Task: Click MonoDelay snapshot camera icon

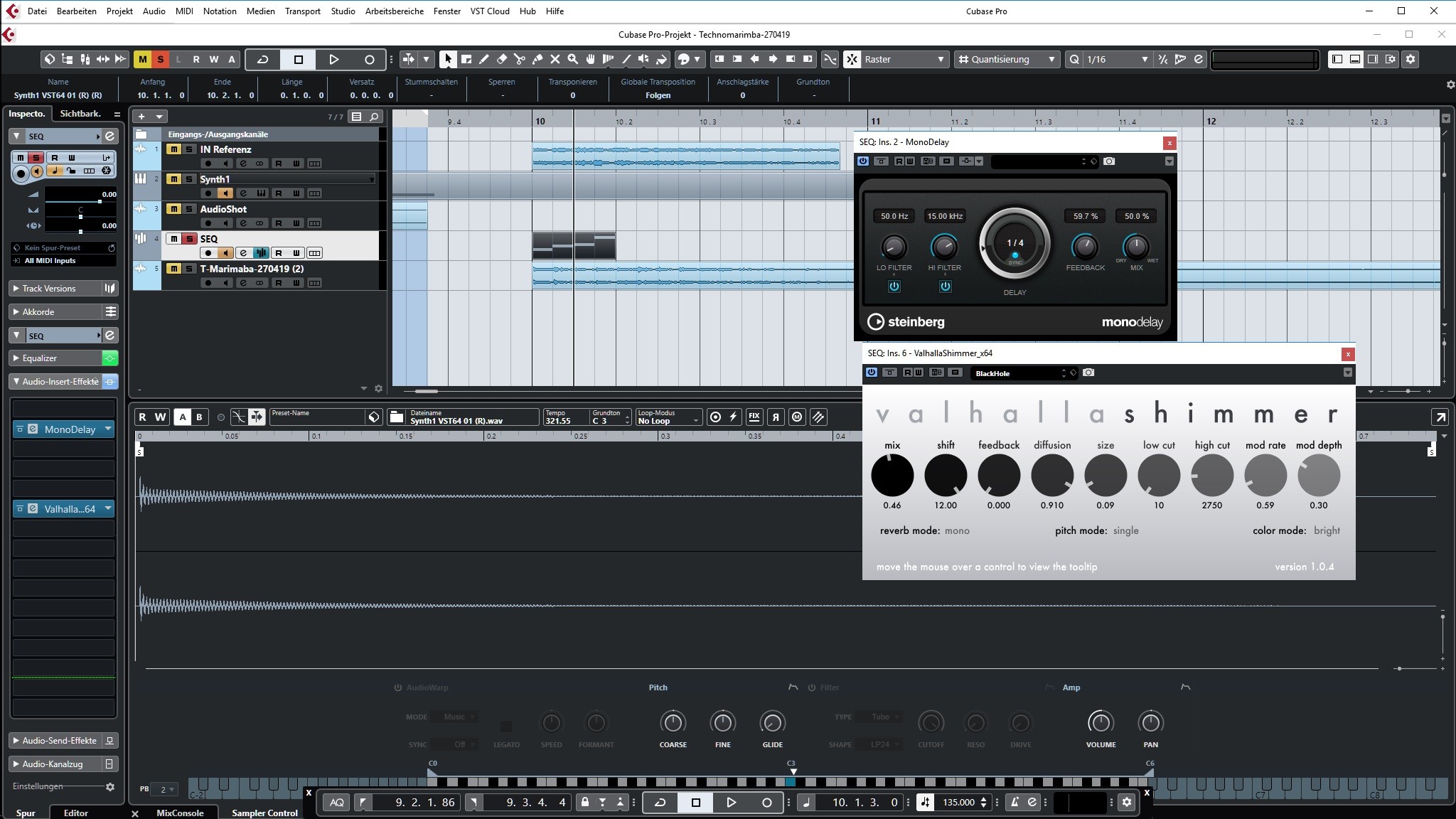Action: coord(1109,161)
